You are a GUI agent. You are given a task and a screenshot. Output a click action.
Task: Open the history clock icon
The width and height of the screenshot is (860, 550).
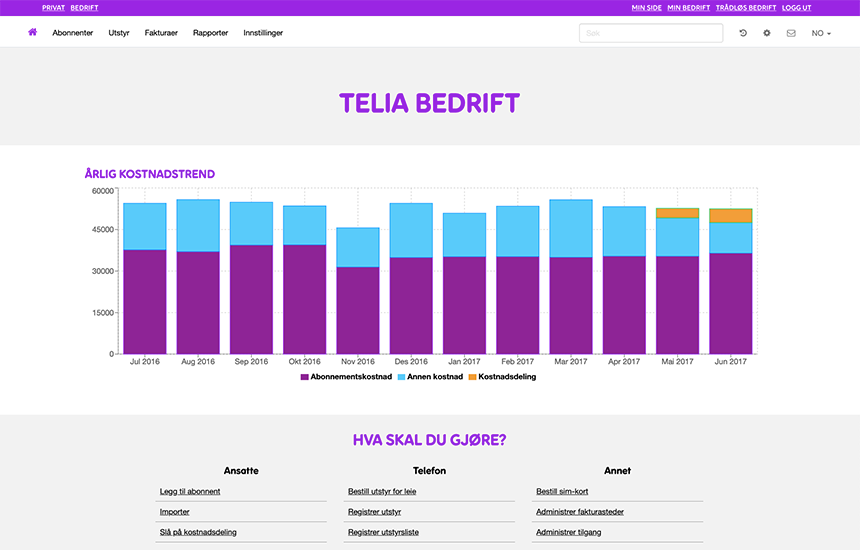[743, 33]
